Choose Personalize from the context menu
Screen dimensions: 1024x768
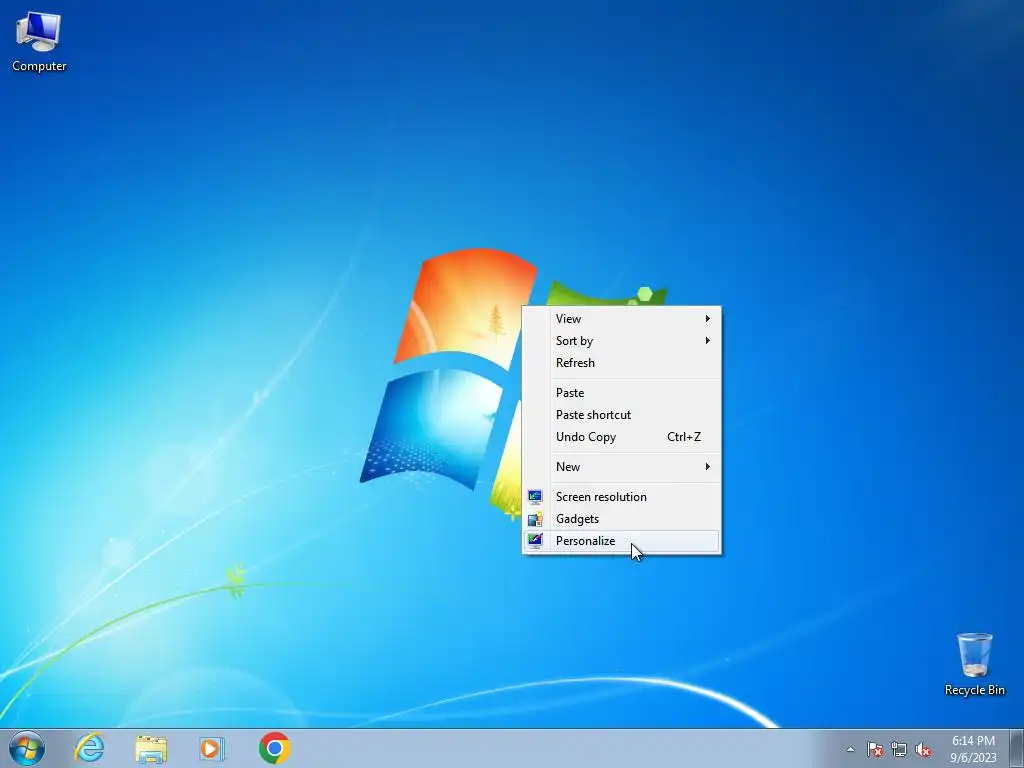pyautogui.click(x=622, y=541)
